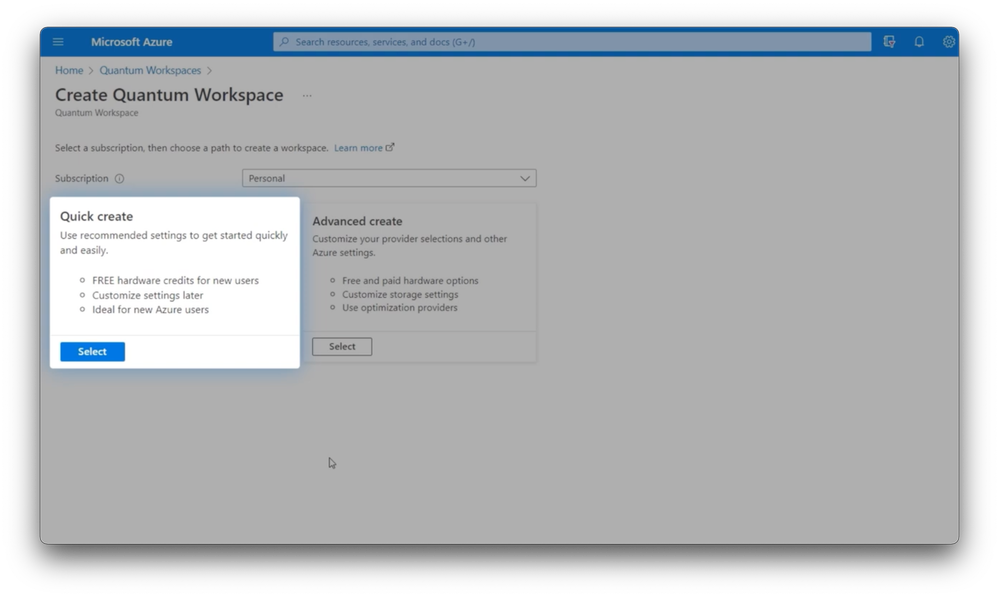Focus the search resources field
This screenshot has height=597, width=999.
coord(572,42)
